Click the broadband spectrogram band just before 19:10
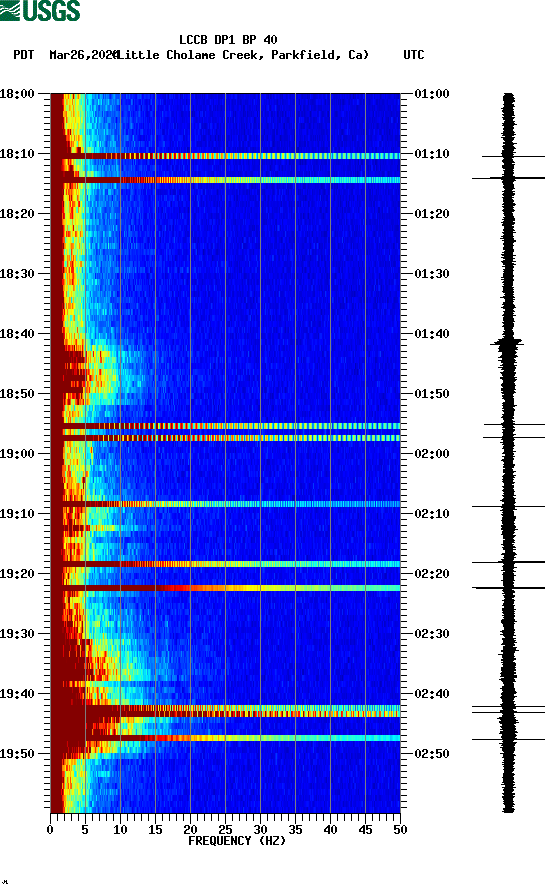The image size is (552, 893). pyautogui.click(x=225, y=504)
